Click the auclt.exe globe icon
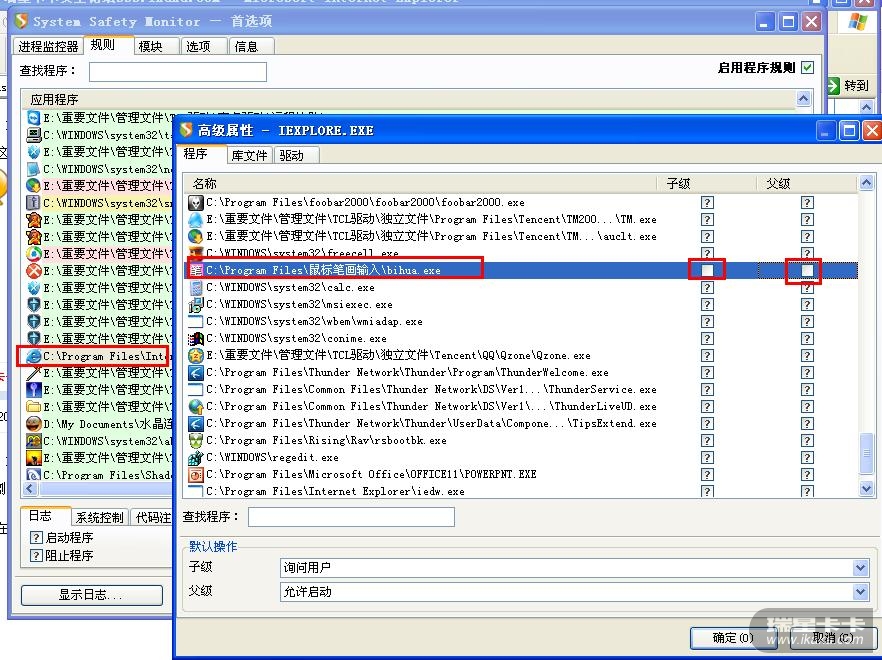This screenshot has width=882, height=660. pyautogui.click(x=196, y=236)
